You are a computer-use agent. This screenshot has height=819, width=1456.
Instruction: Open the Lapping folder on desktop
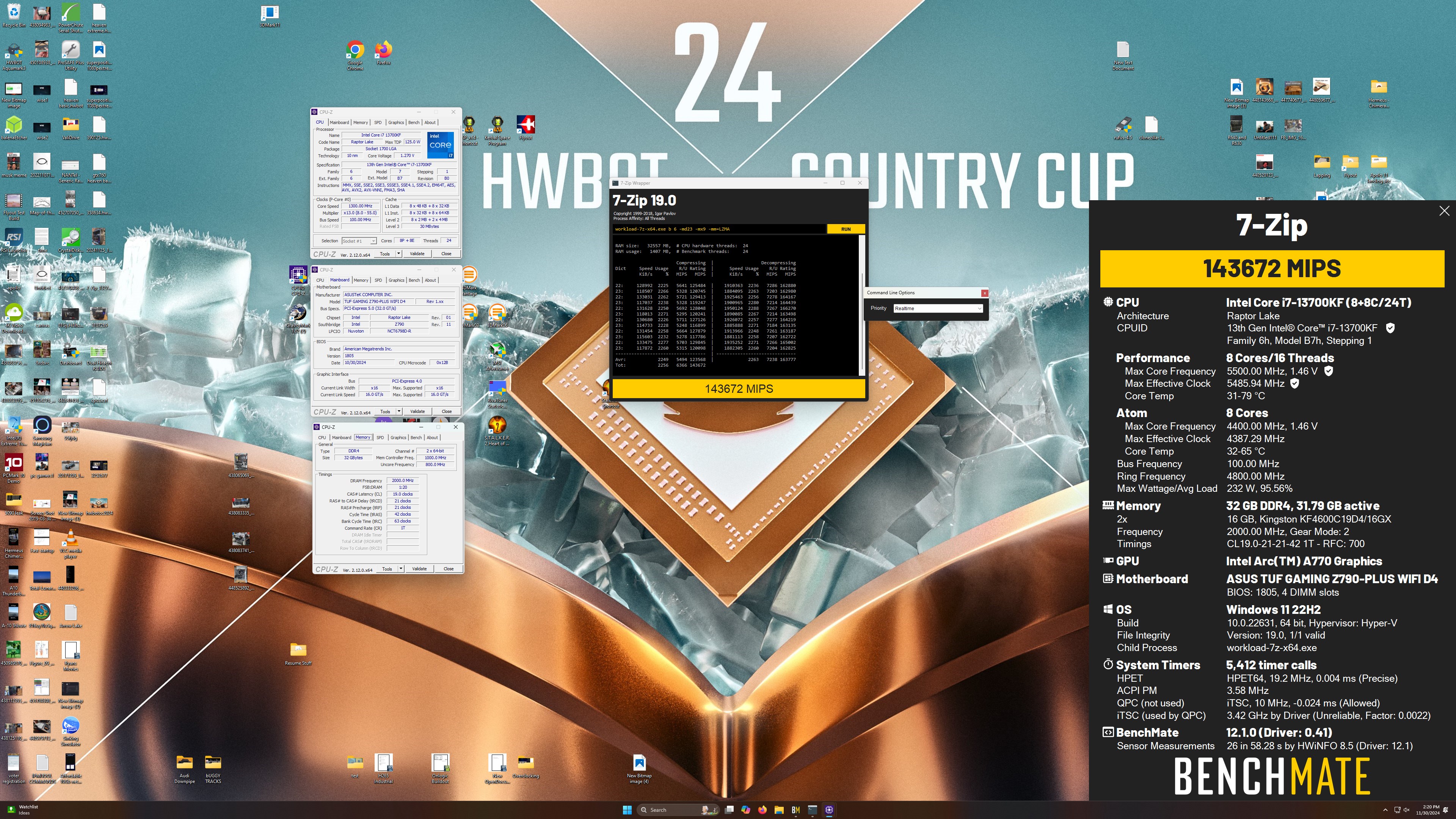pos(1321,166)
